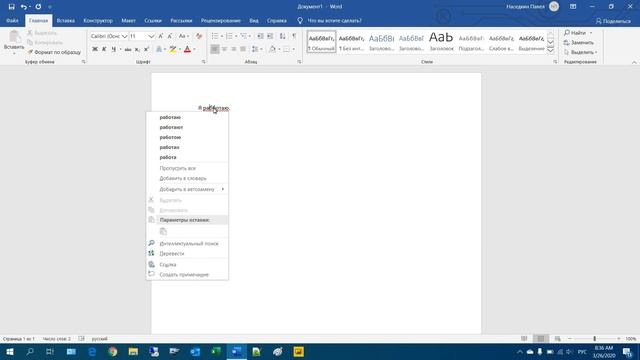Click the yellow text highlight color button
Viewport: 640px width, 360px height.
coord(173,49)
